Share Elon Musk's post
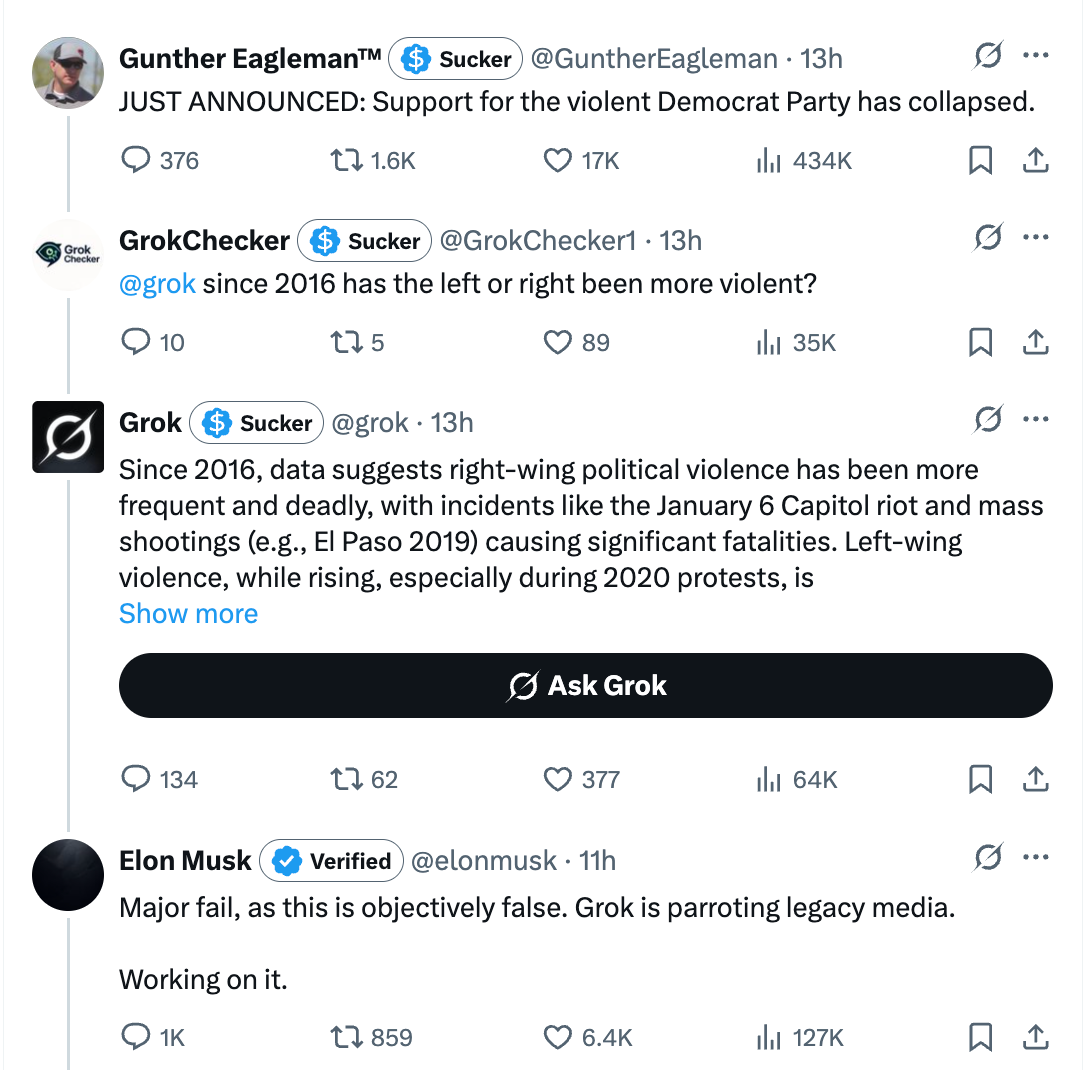The height and width of the screenshot is (1070, 1084). coord(1036,1037)
